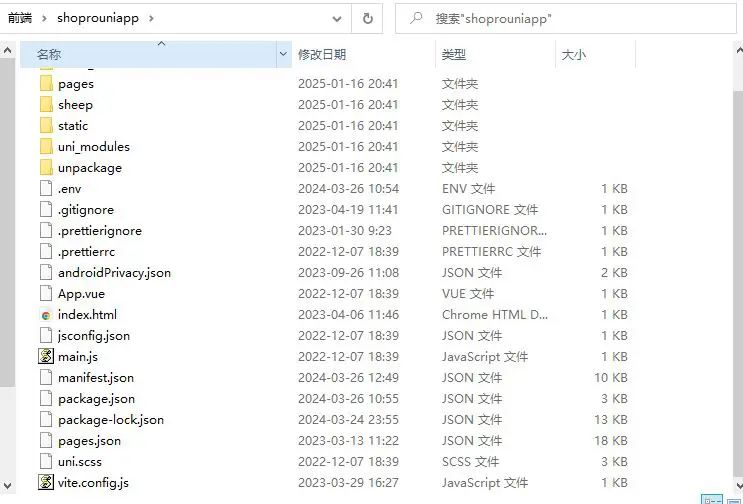Click the Chrome icon of index.html
Viewport: 743px width, 504px height.
[x=46, y=315]
